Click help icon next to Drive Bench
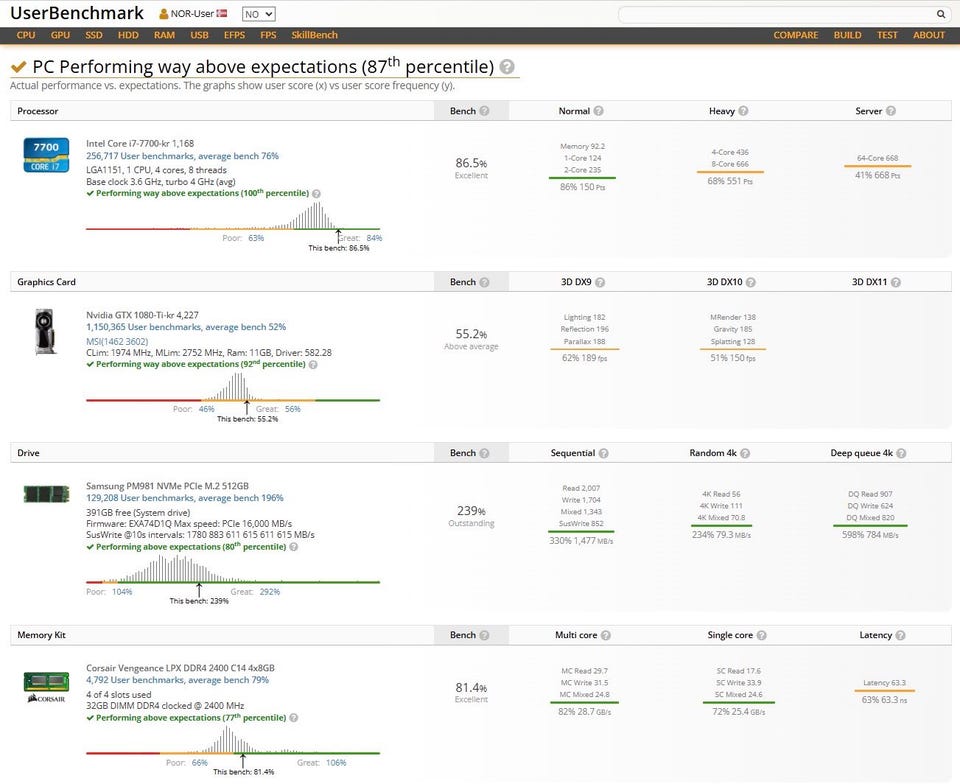Image resolution: width=960 pixels, height=784 pixels. [484, 453]
